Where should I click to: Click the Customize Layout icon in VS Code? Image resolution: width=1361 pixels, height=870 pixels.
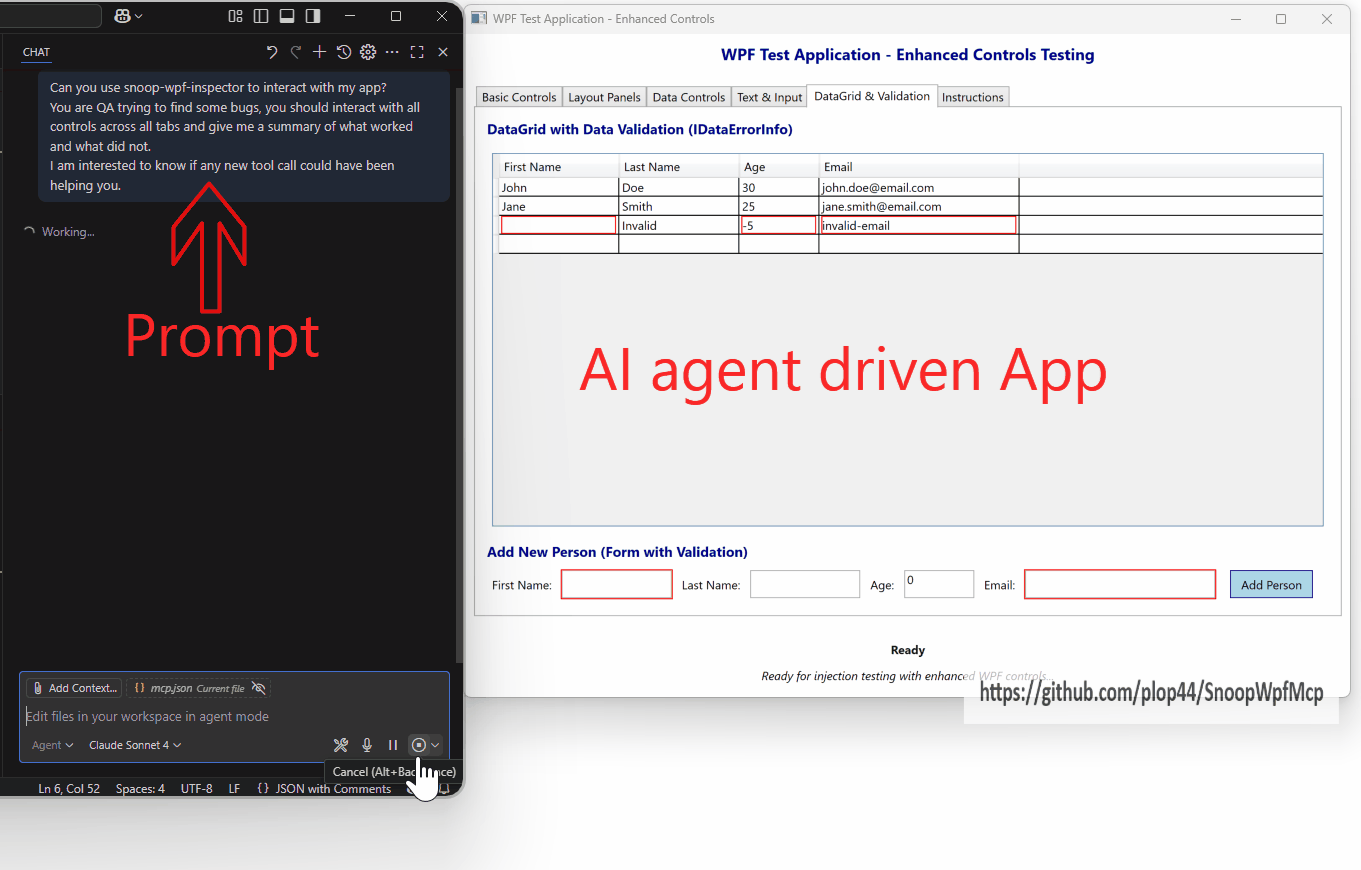tap(236, 16)
